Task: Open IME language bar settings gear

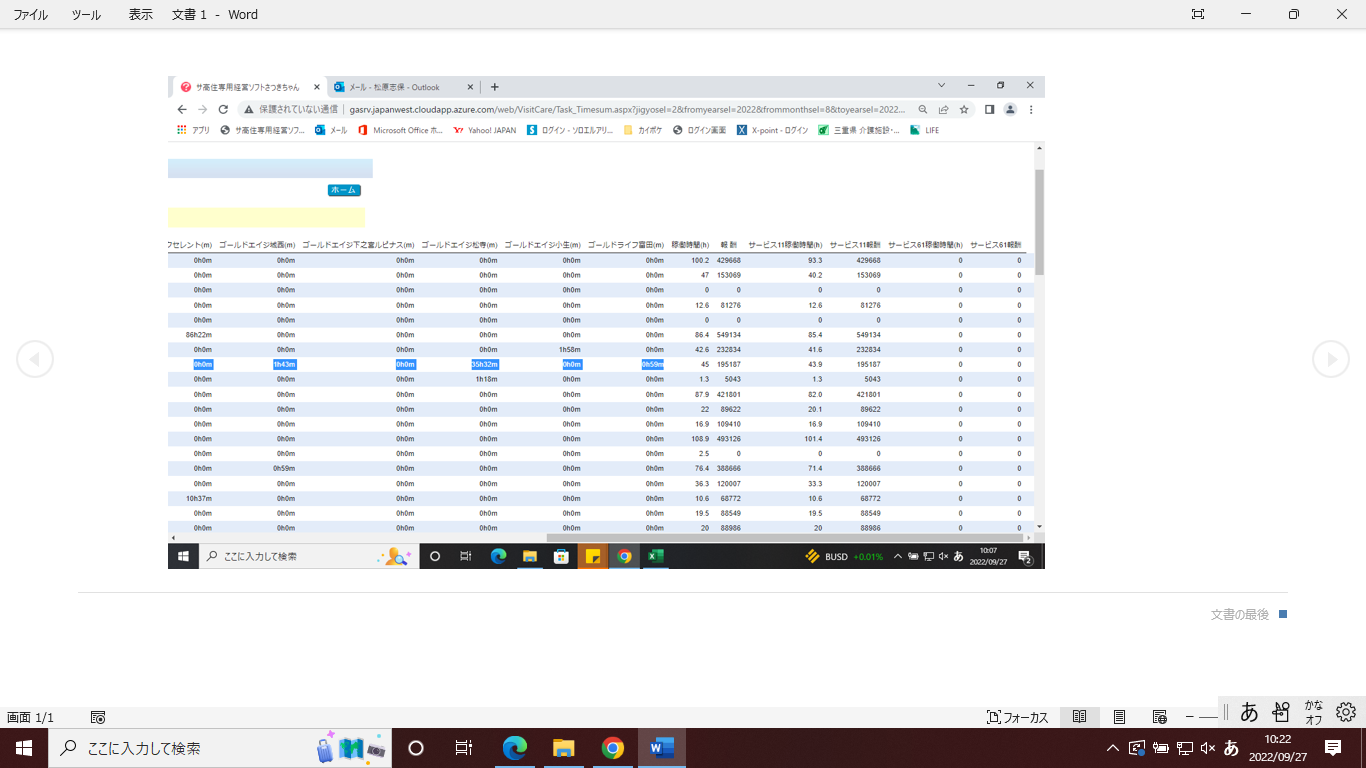Action: pyautogui.click(x=1346, y=711)
